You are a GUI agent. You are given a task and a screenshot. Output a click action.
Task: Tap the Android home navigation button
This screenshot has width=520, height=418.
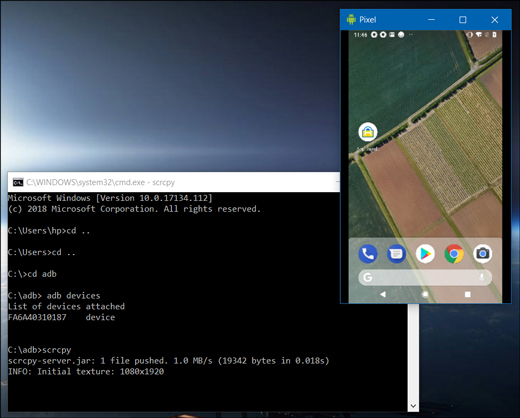click(425, 294)
